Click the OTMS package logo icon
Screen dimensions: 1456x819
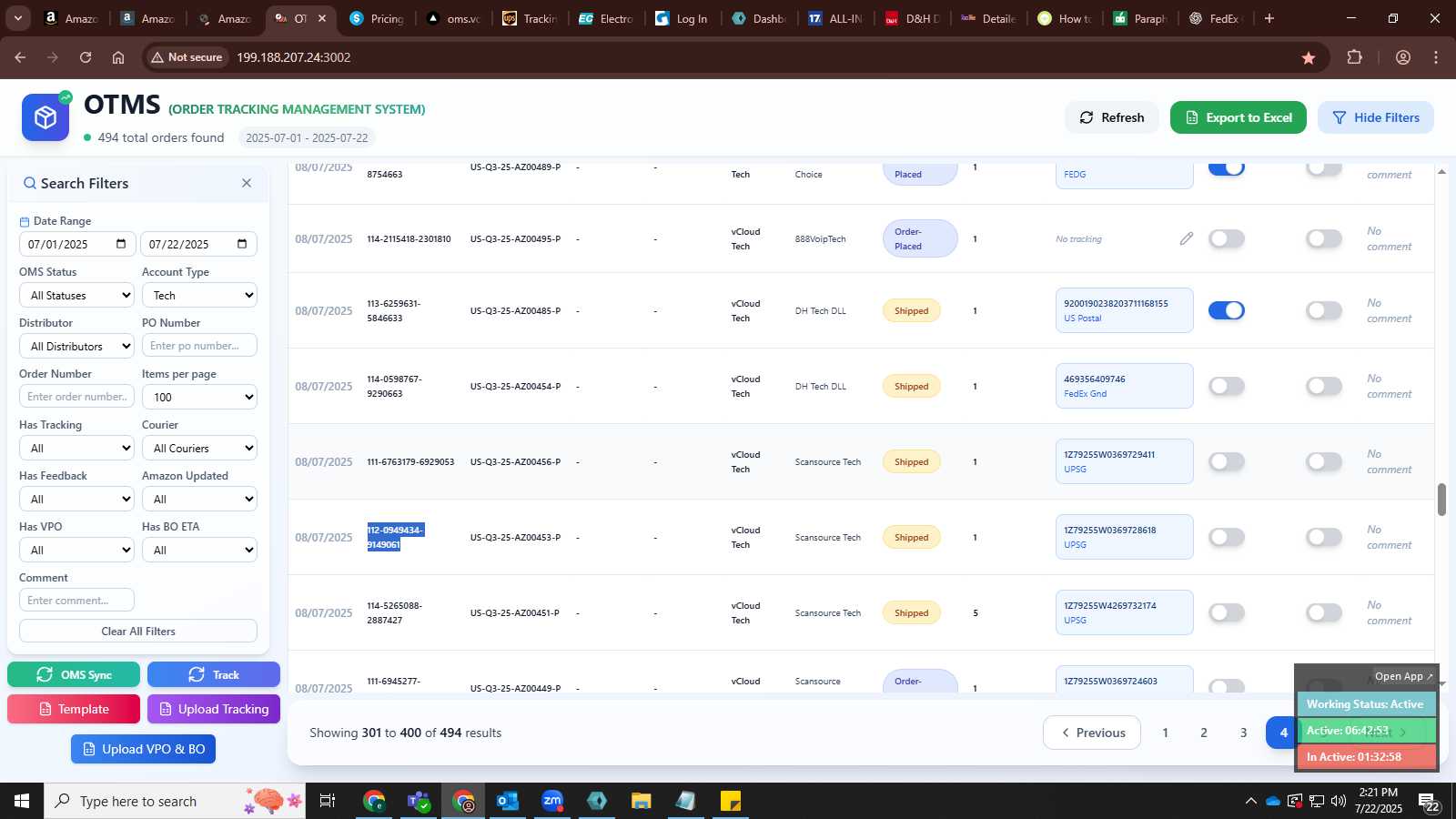[x=45, y=117]
